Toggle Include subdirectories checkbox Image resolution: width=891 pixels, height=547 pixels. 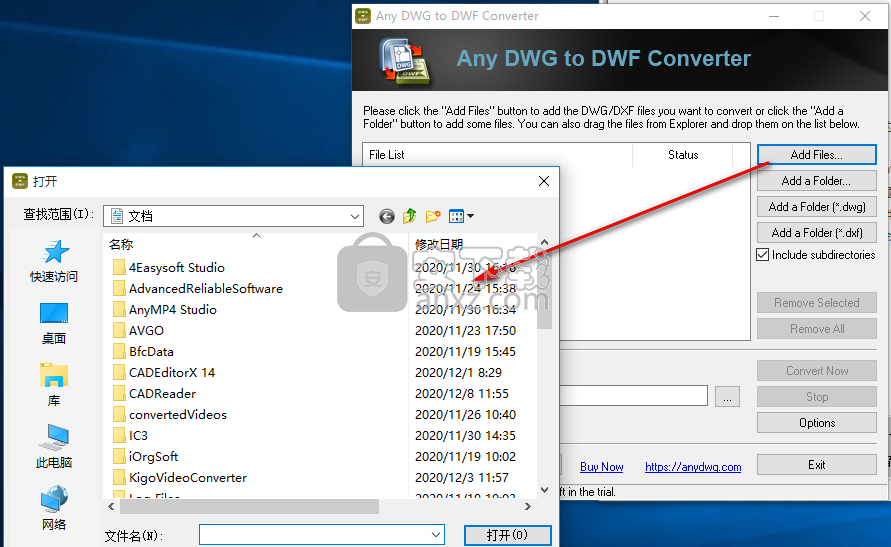tap(763, 255)
